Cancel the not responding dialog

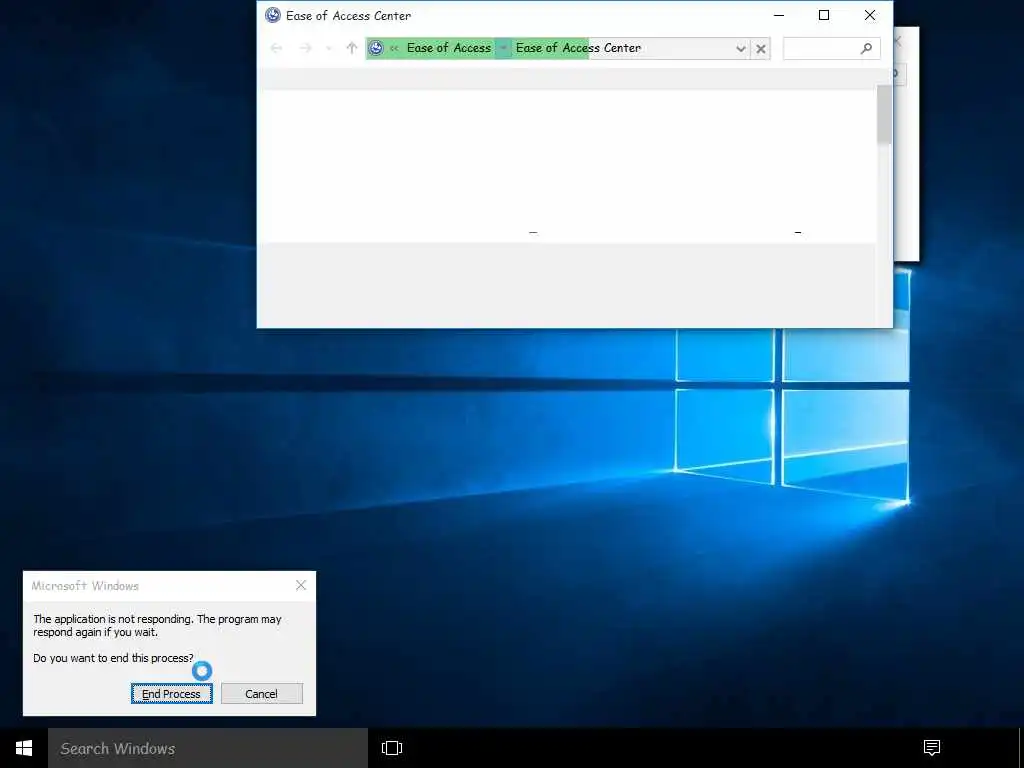pyautogui.click(x=261, y=694)
